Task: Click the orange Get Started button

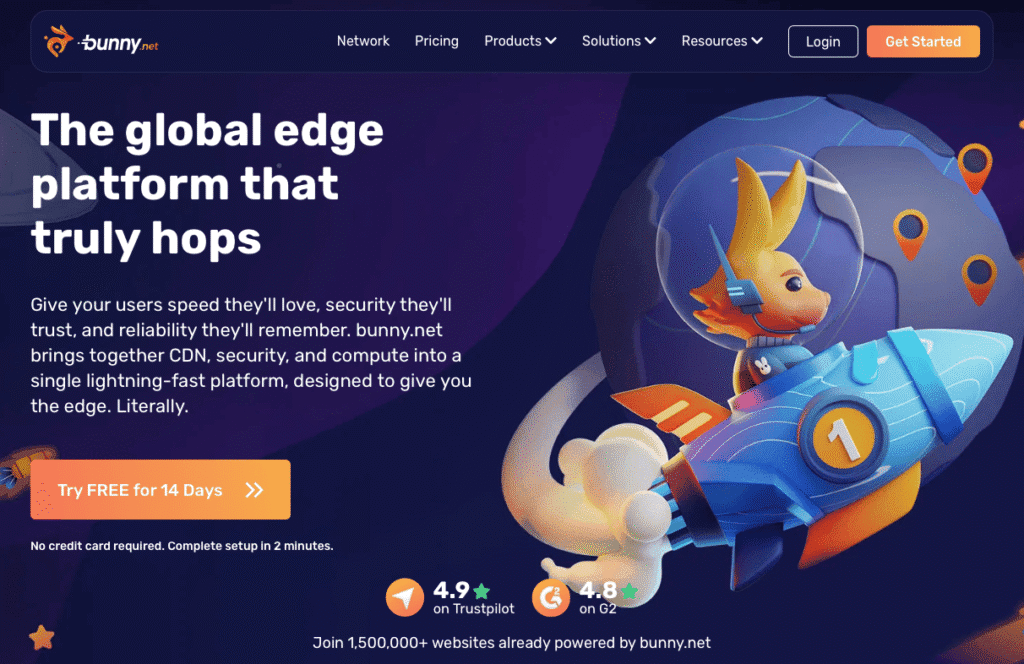Action: pos(923,42)
